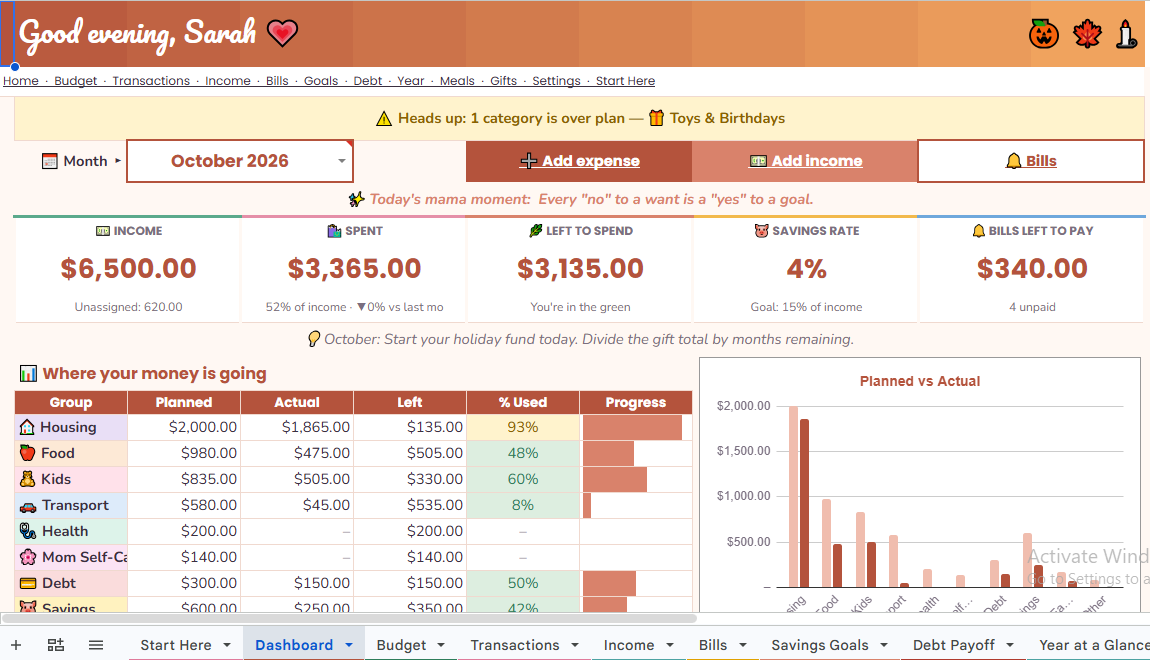This screenshot has height=660, width=1150.
Task: Switch to the Start Here sheet tab
Action: [176, 645]
